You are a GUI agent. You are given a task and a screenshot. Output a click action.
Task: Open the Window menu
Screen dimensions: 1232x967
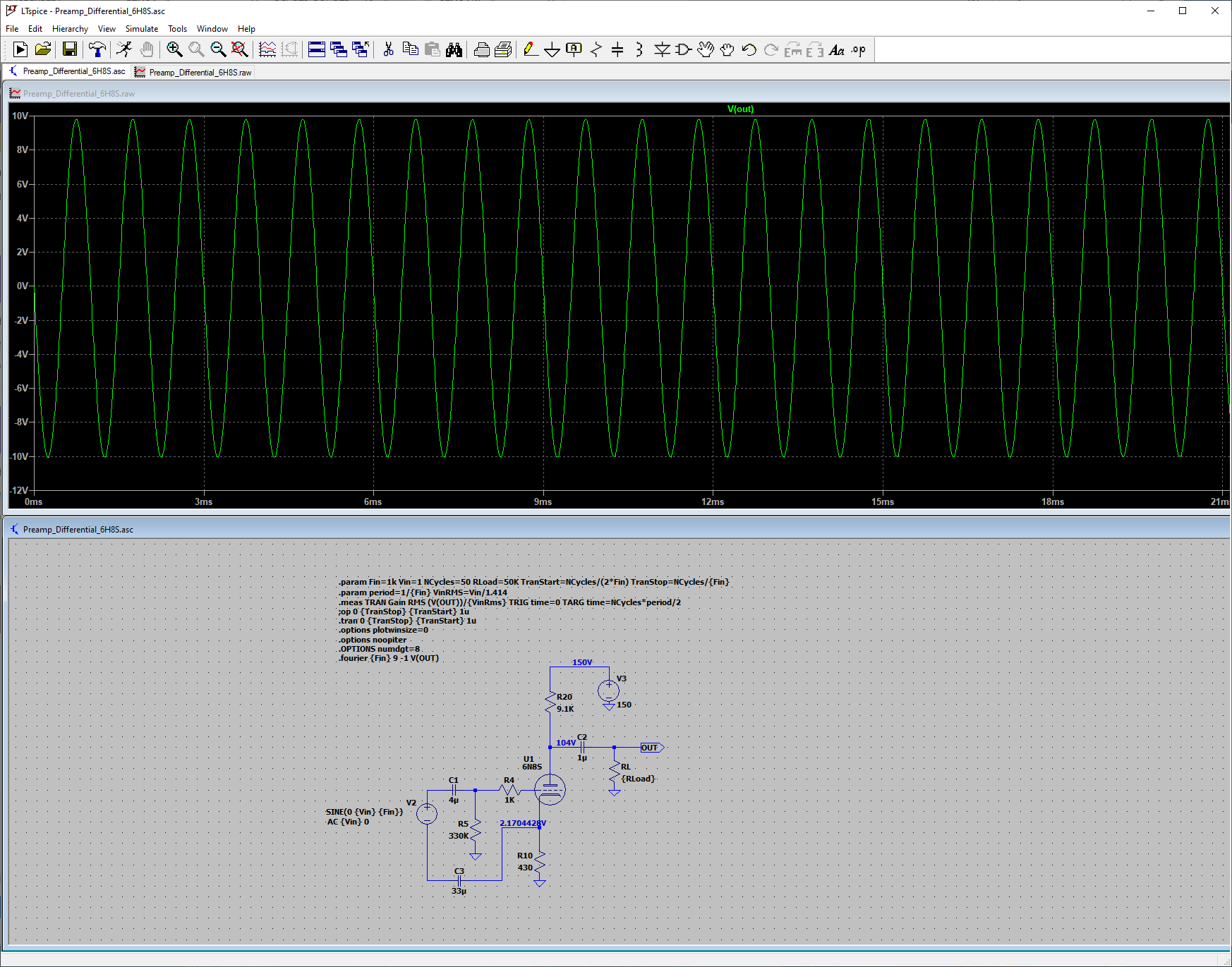pyautogui.click(x=212, y=29)
